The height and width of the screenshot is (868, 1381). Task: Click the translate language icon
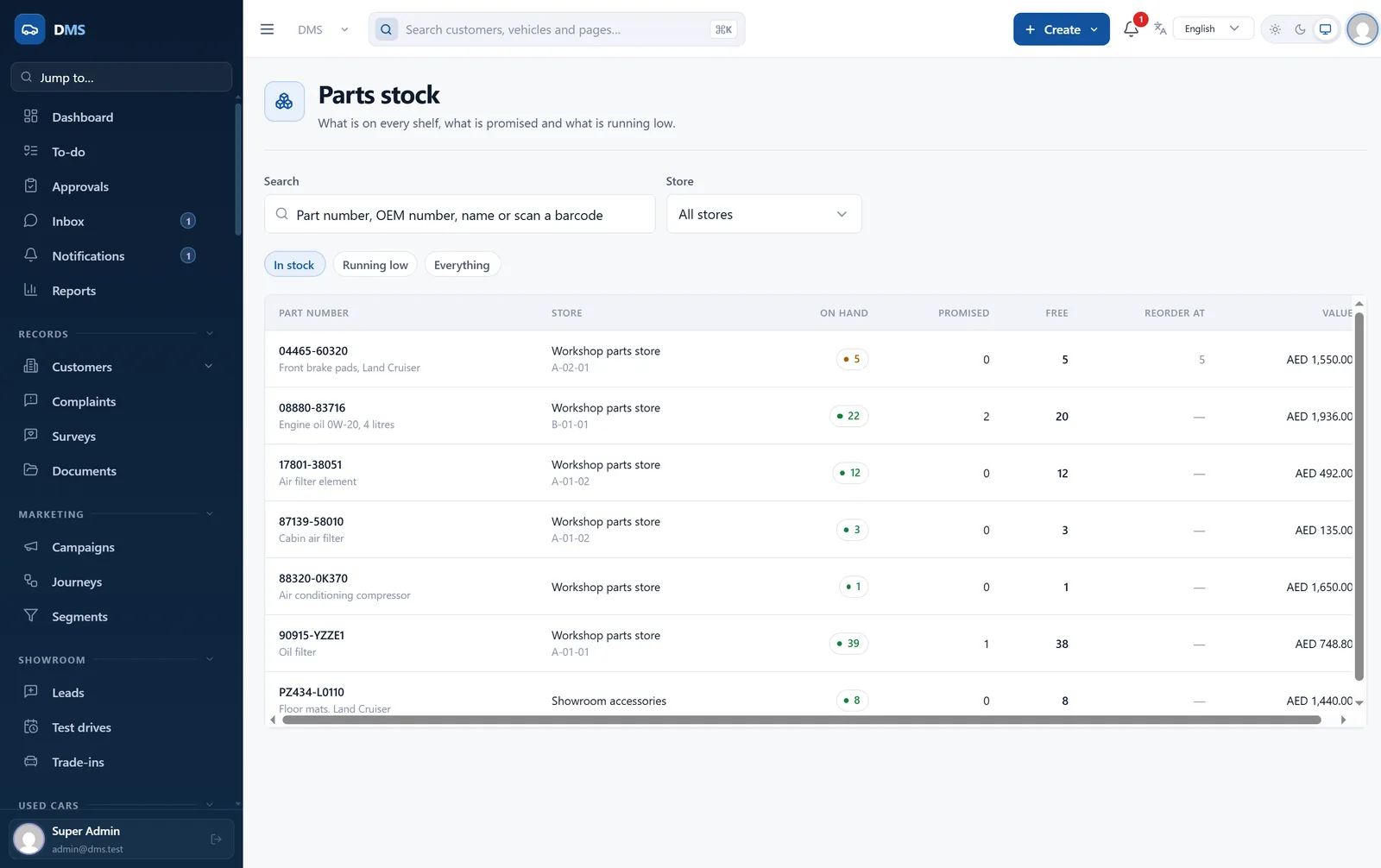1160,29
